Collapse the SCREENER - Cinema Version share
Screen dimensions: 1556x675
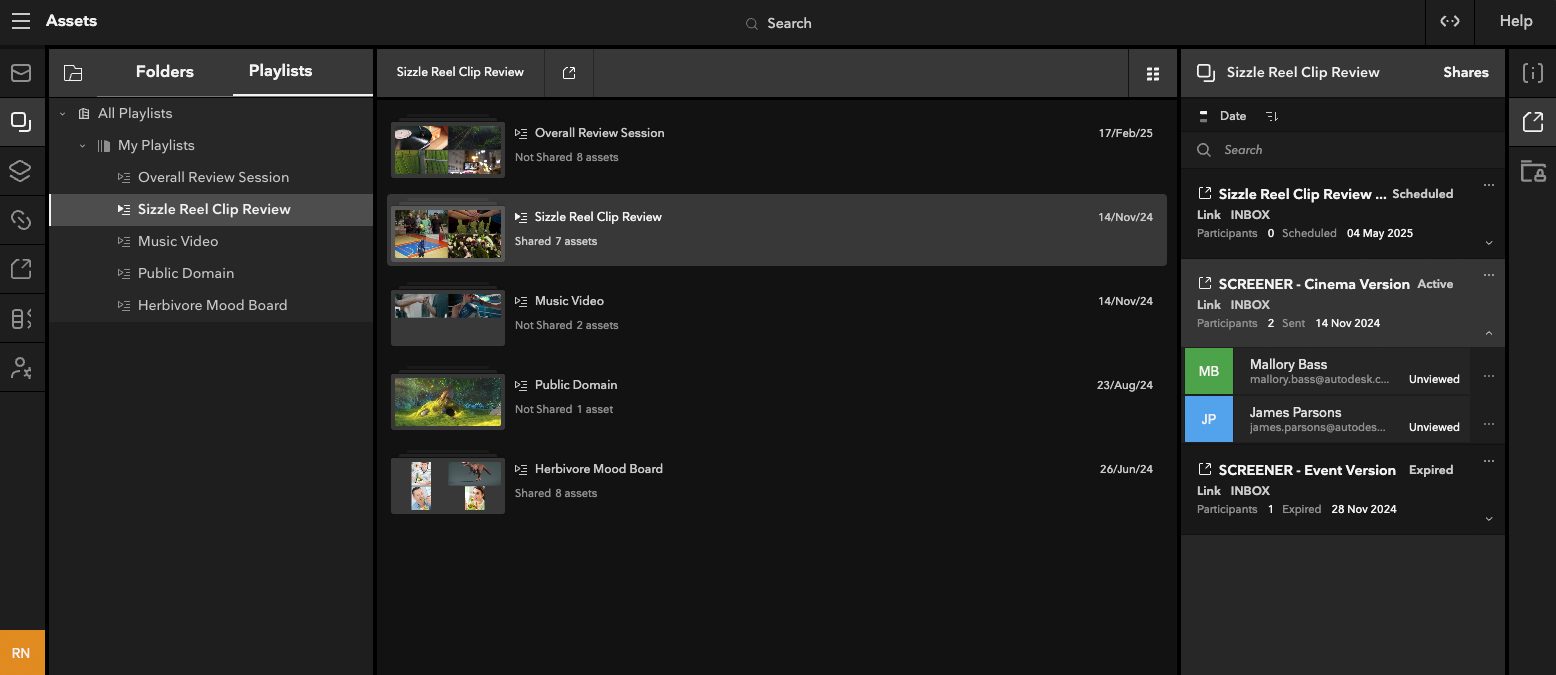coord(1488,333)
